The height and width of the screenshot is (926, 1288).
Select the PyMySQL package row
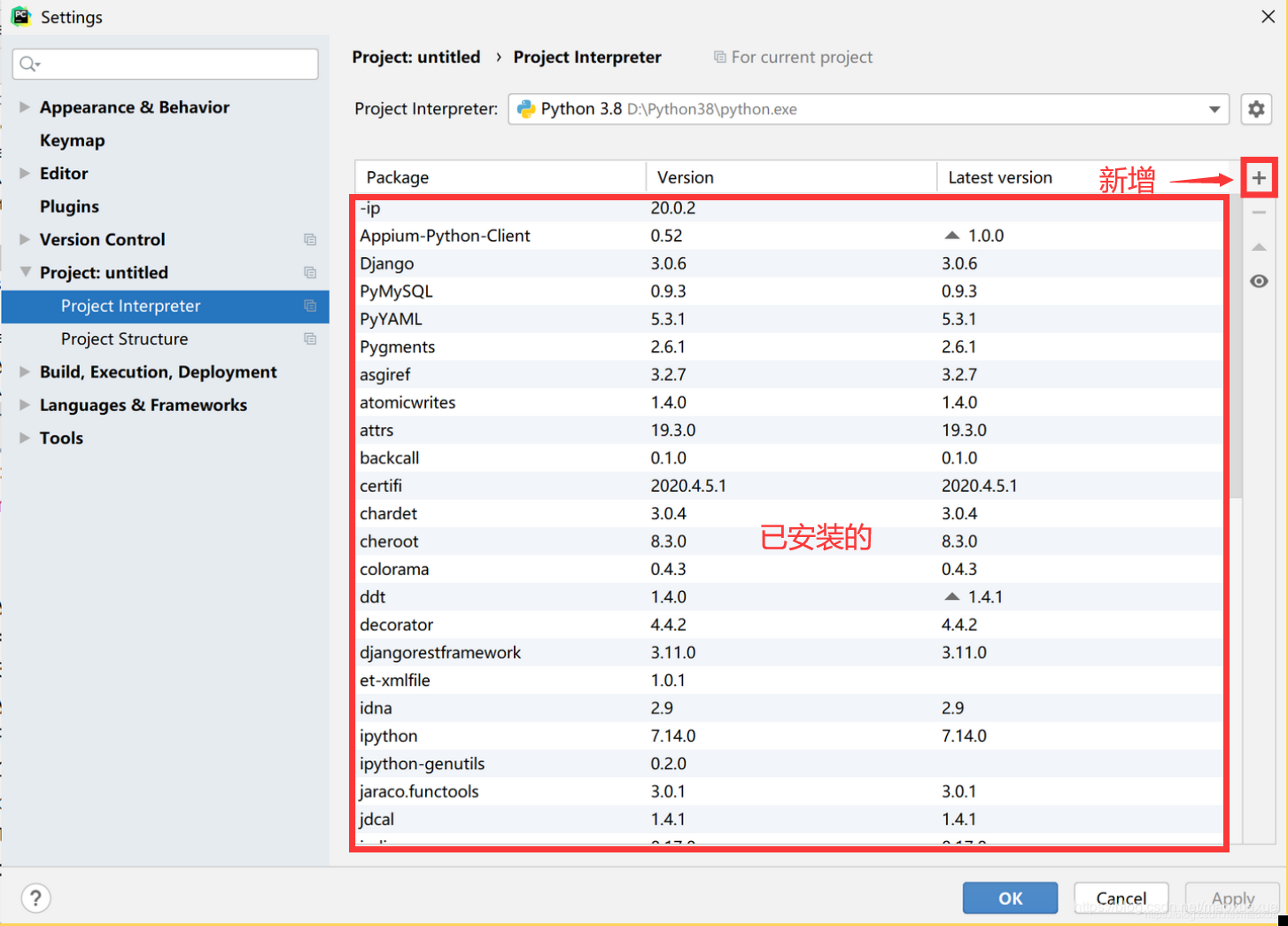click(x=790, y=291)
